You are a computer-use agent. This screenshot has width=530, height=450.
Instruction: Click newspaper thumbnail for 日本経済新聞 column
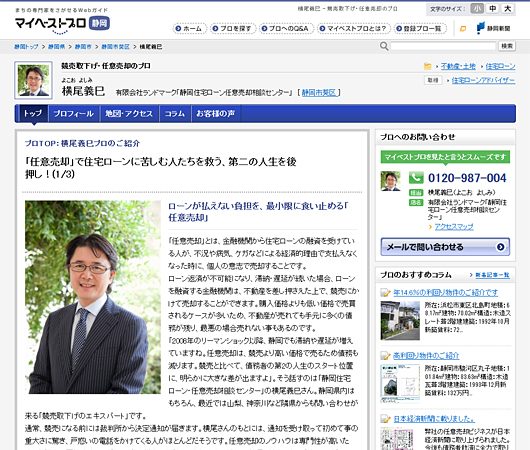pos(397,439)
